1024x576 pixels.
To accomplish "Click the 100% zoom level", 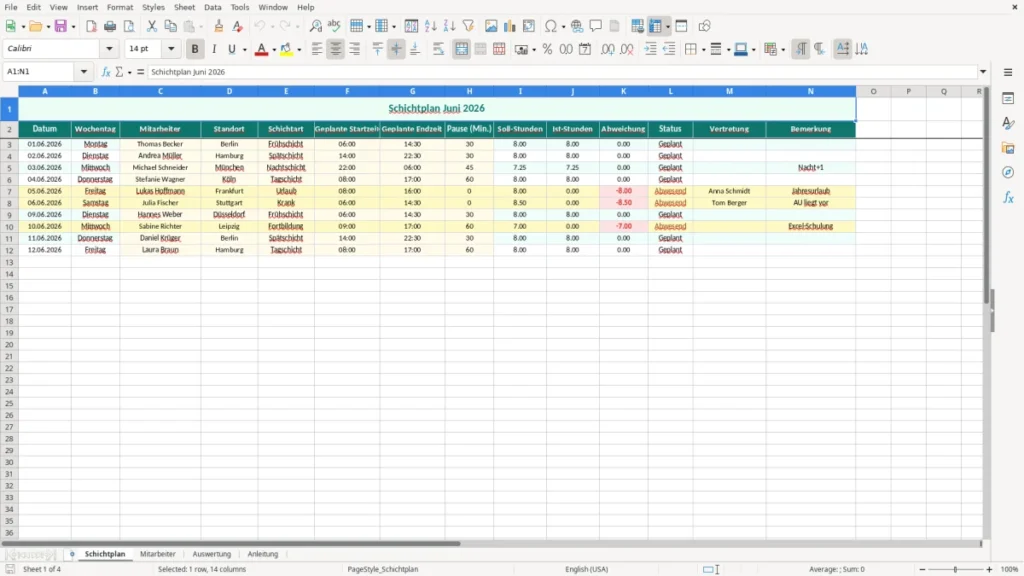I will 1010,569.
